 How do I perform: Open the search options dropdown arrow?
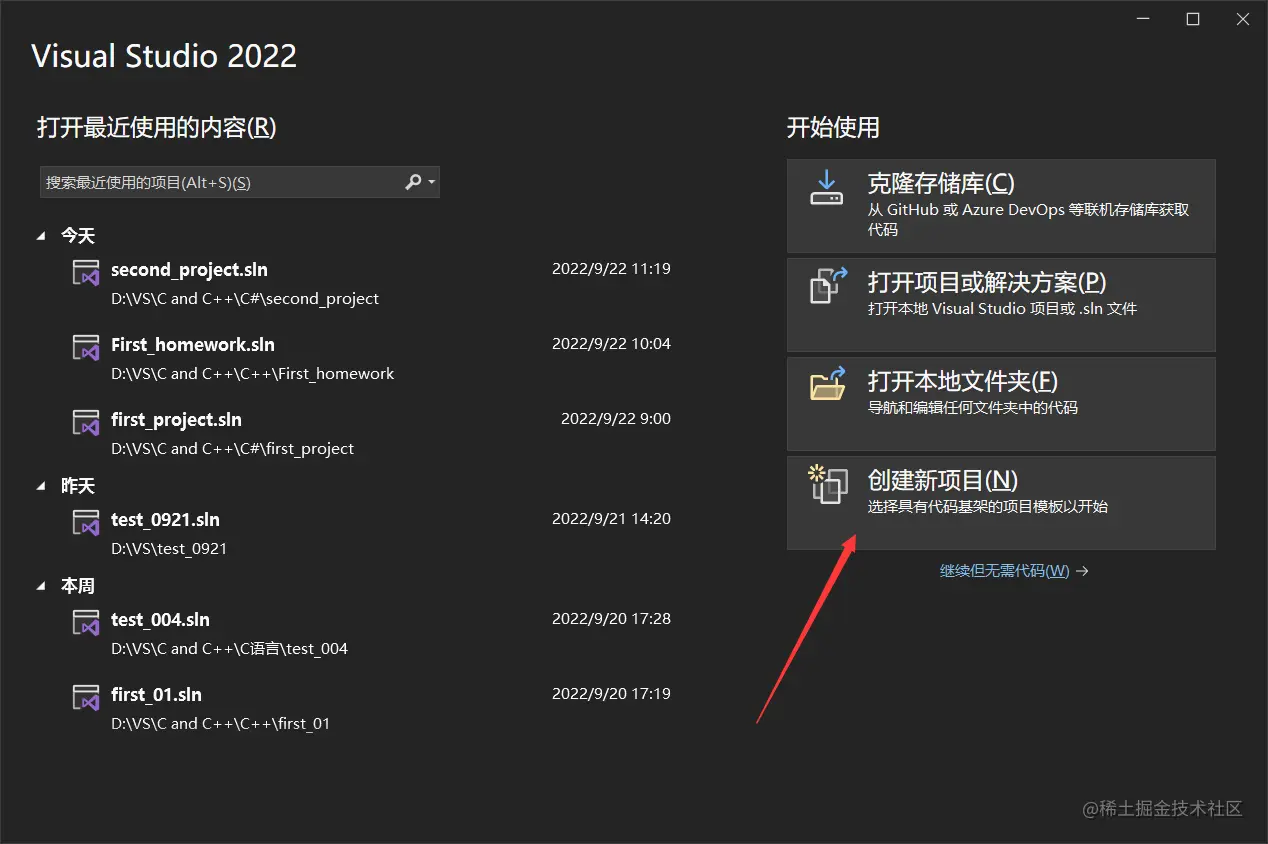pos(432,182)
